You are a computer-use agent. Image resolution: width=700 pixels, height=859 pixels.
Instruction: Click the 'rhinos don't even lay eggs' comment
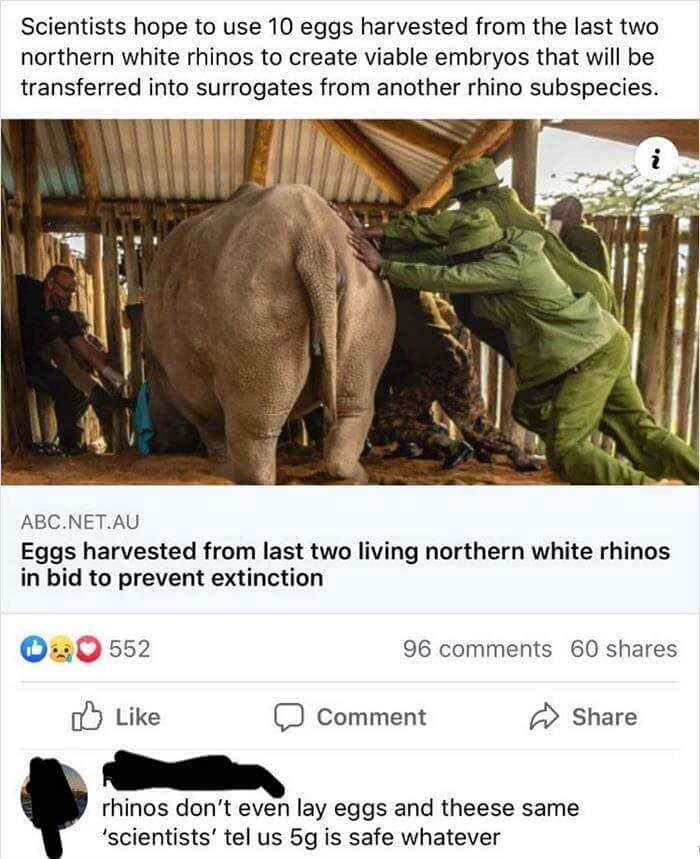[x=341, y=822]
